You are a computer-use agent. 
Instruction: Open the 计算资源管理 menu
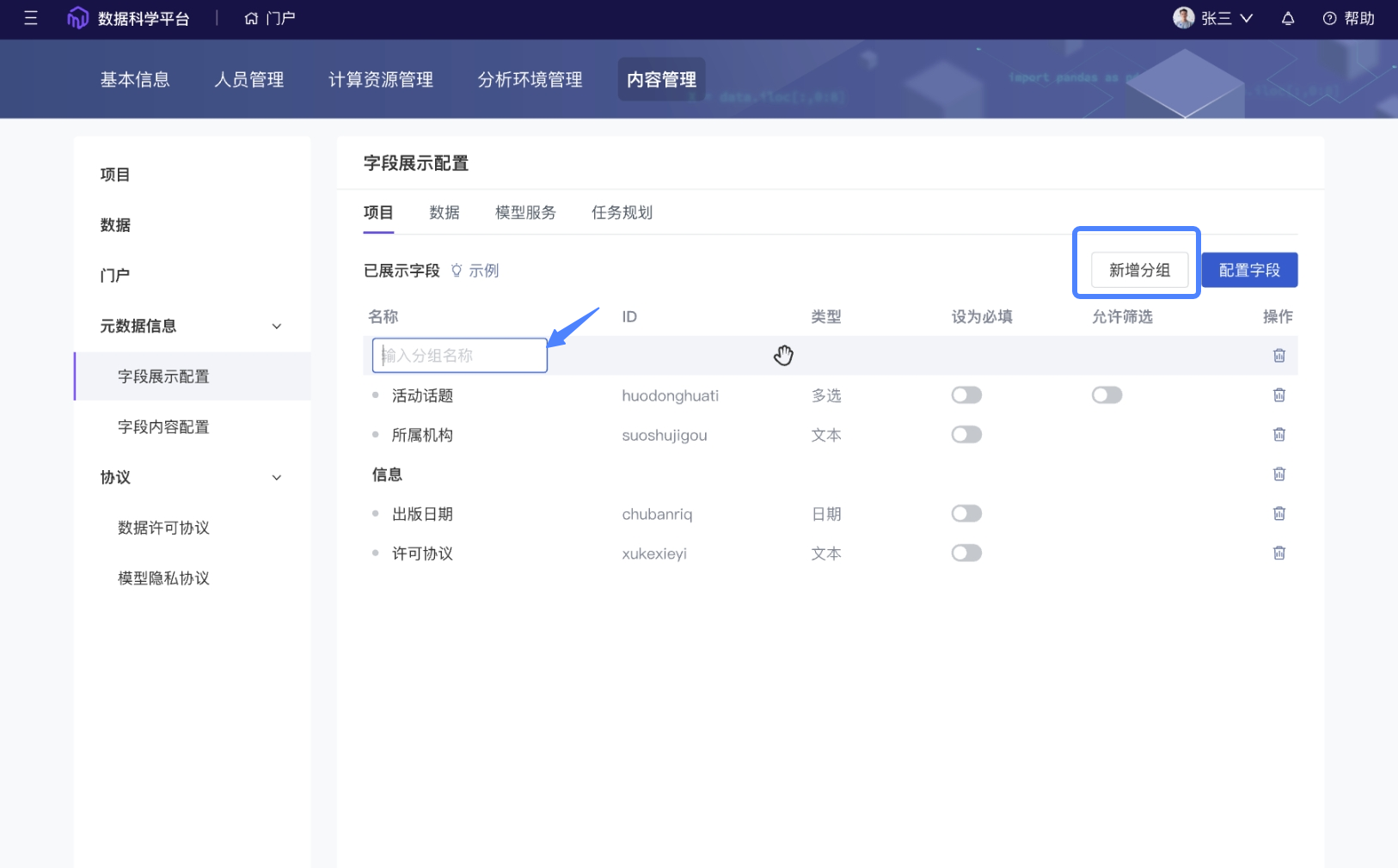(380, 80)
